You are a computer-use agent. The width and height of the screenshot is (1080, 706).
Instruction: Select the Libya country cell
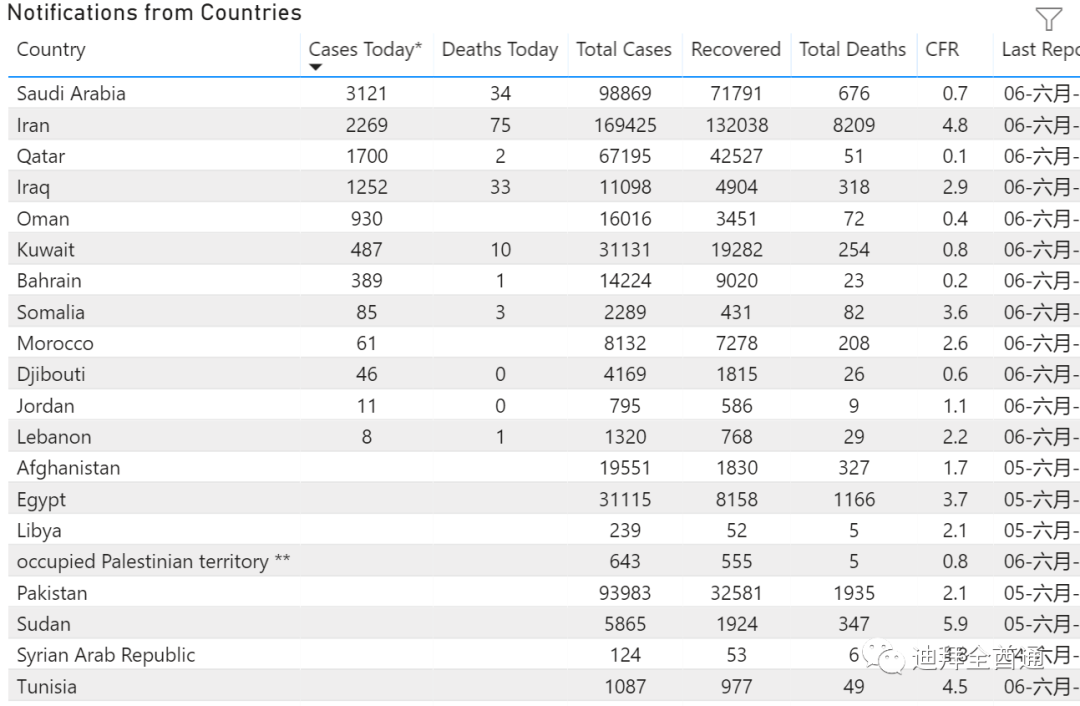tap(39, 531)
